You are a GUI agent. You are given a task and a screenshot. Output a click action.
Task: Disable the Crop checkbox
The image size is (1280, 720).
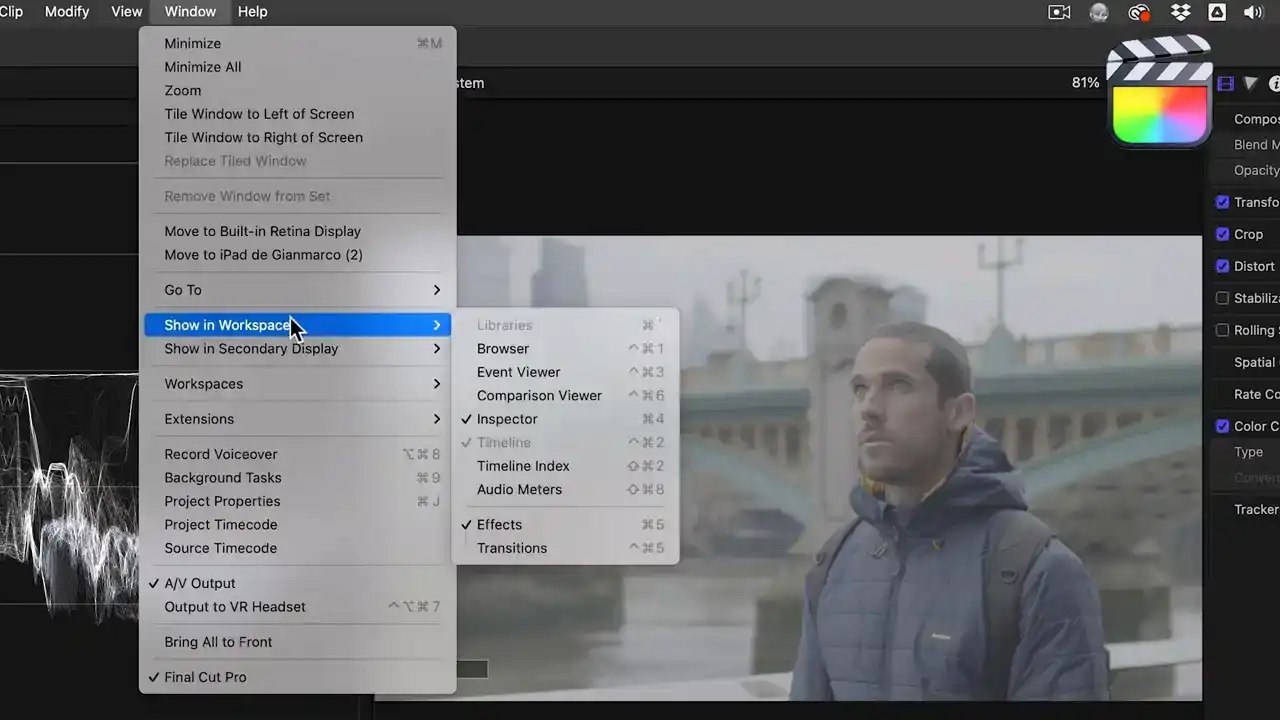[1222, 234]
